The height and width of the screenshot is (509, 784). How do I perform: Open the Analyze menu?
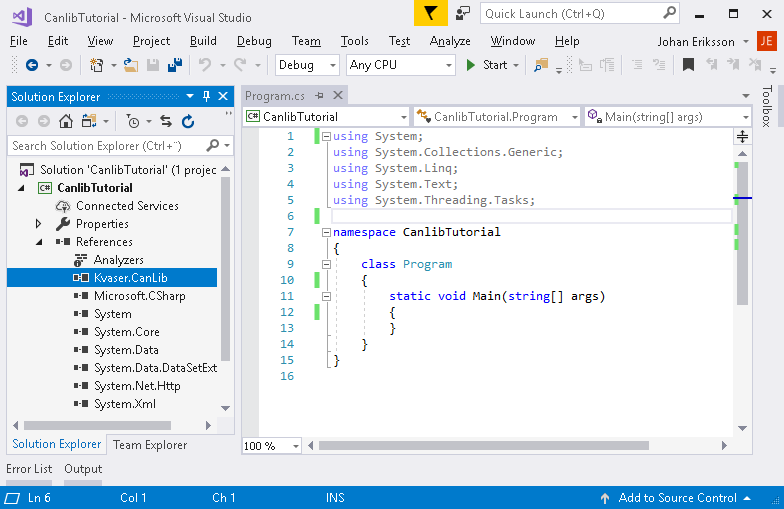pyautogui.click(x=450, y=41)
